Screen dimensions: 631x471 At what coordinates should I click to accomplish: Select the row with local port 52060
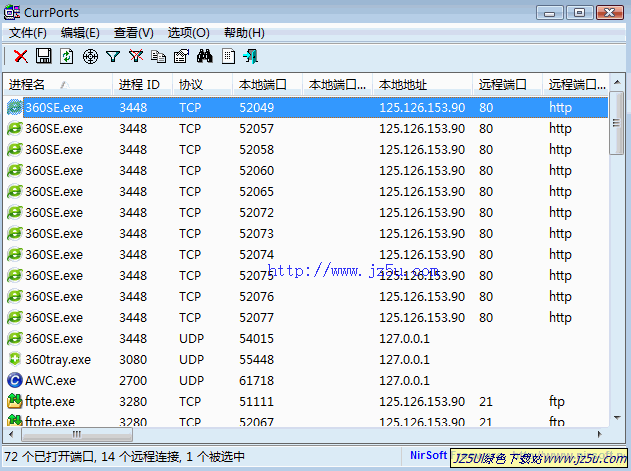click(x=306, y=170)
